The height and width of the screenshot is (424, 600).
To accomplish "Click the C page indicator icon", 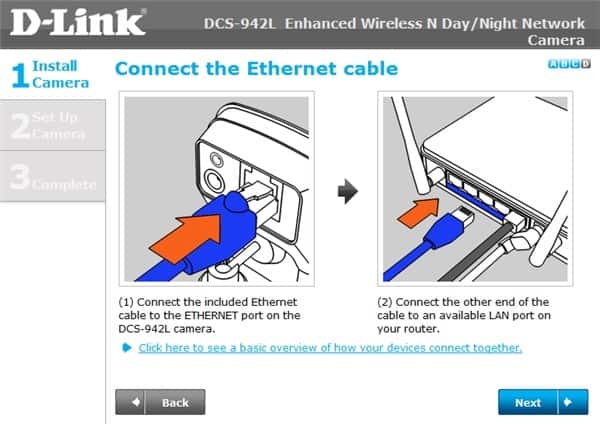I will pos(575,64).
